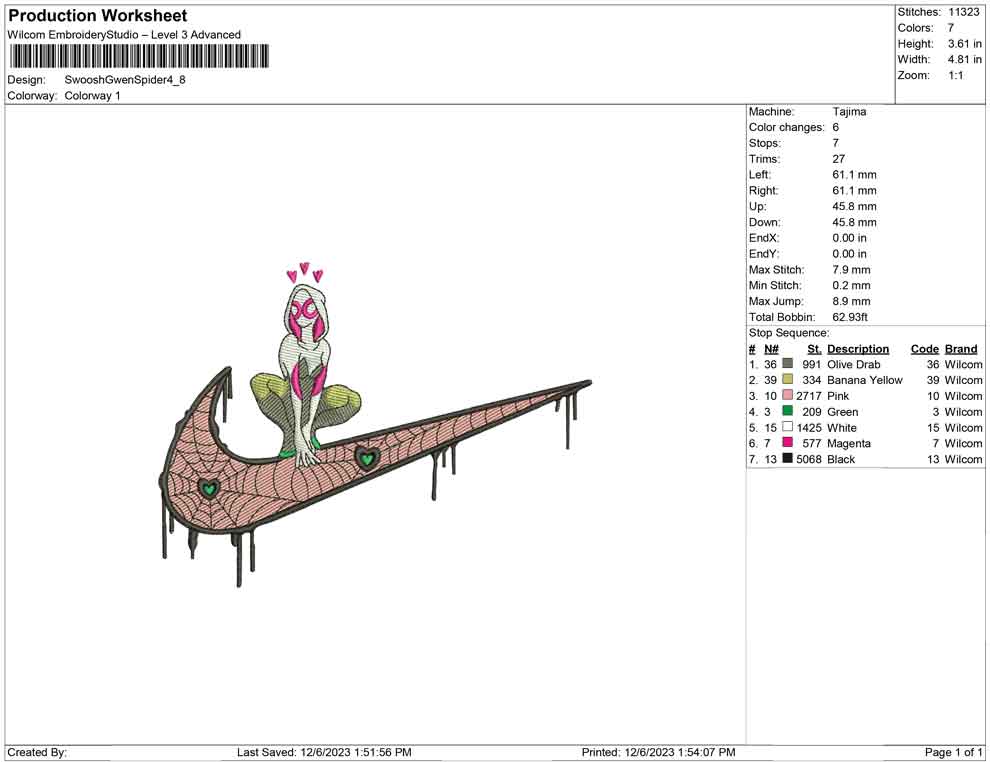Viewport: 990px width, 762px height.
Task: Click the EndX value 0.00 in
Action: [x=849, y=238]
